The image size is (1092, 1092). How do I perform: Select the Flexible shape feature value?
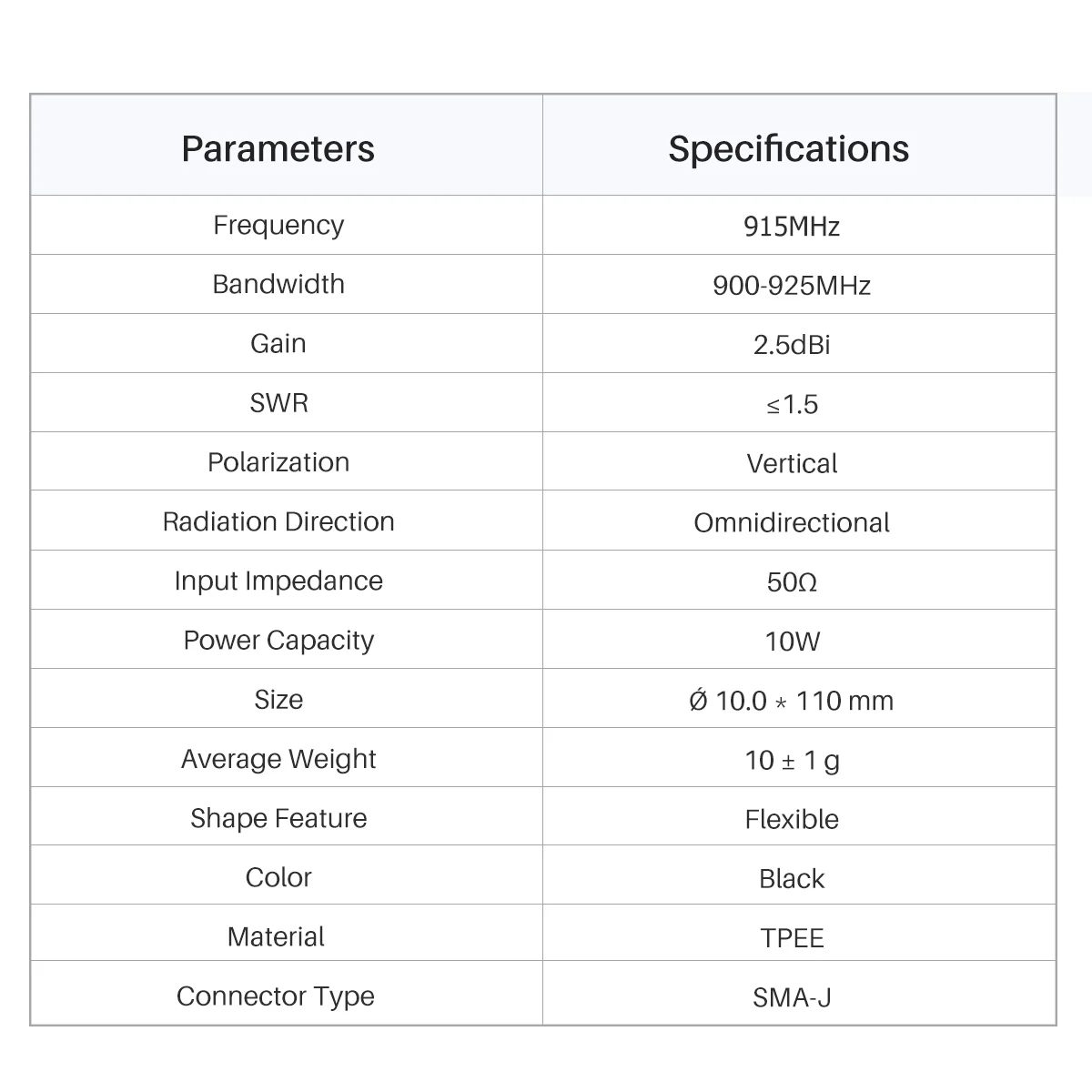792,819
